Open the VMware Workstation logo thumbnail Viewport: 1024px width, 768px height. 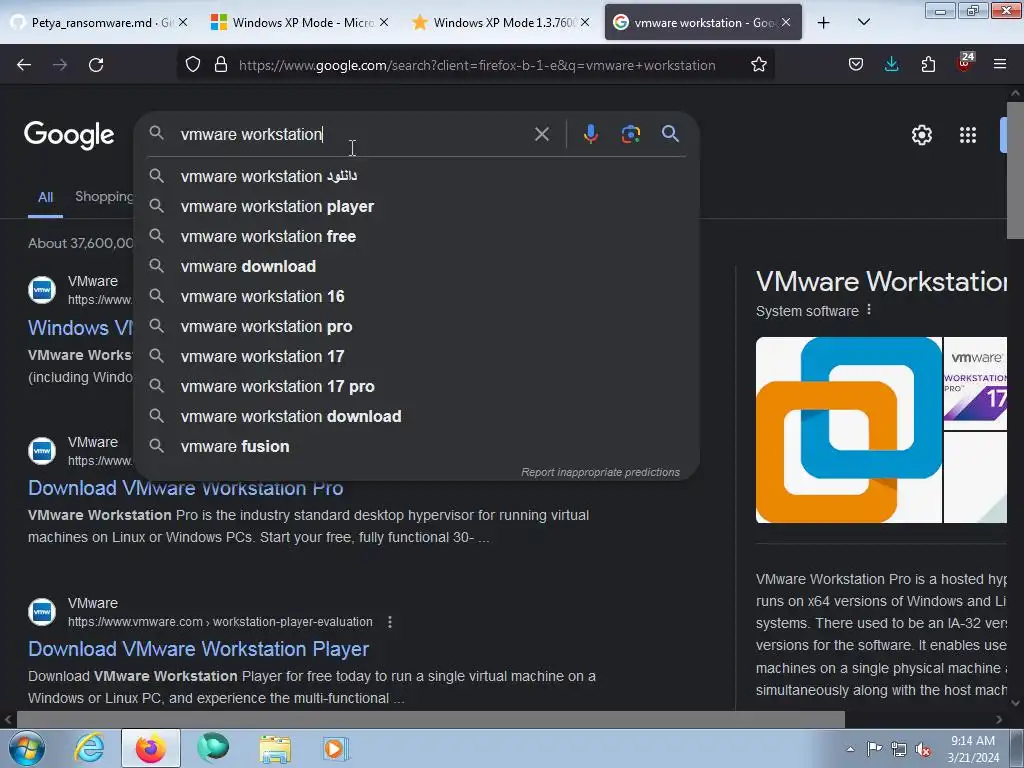[848, 430]
